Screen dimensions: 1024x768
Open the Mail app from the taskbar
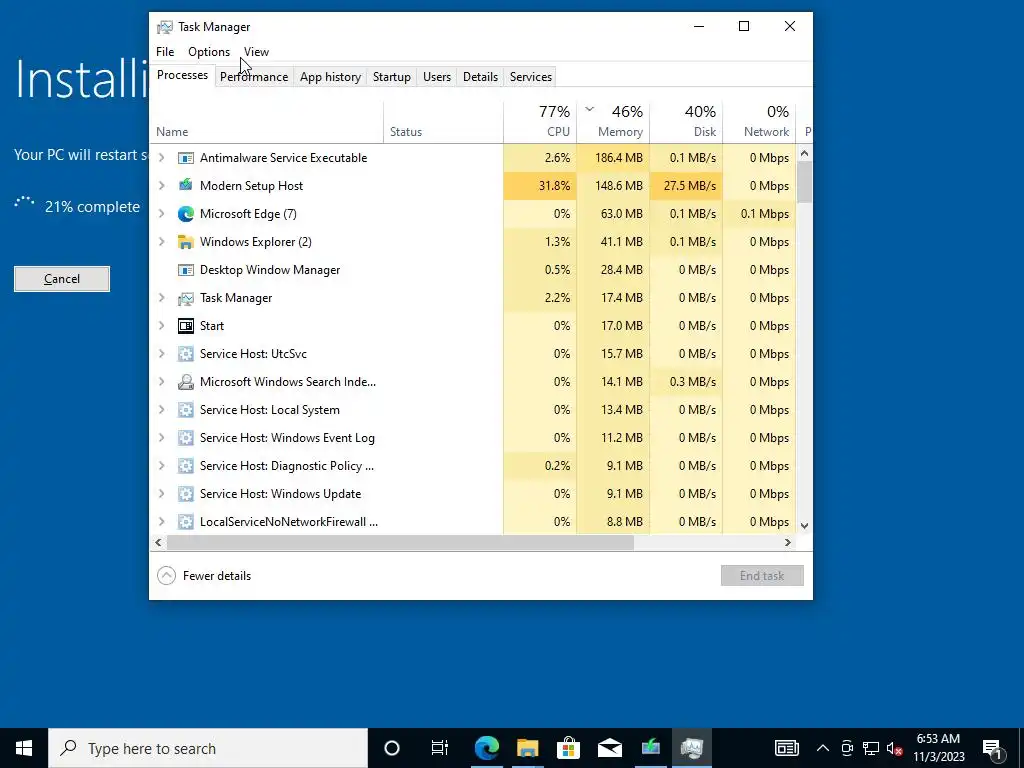point(609,748)
